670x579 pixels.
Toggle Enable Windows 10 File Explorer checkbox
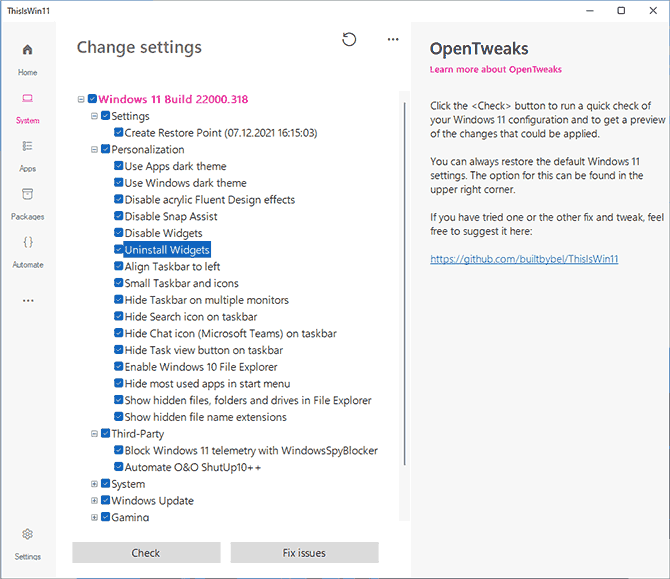[118, 366]
